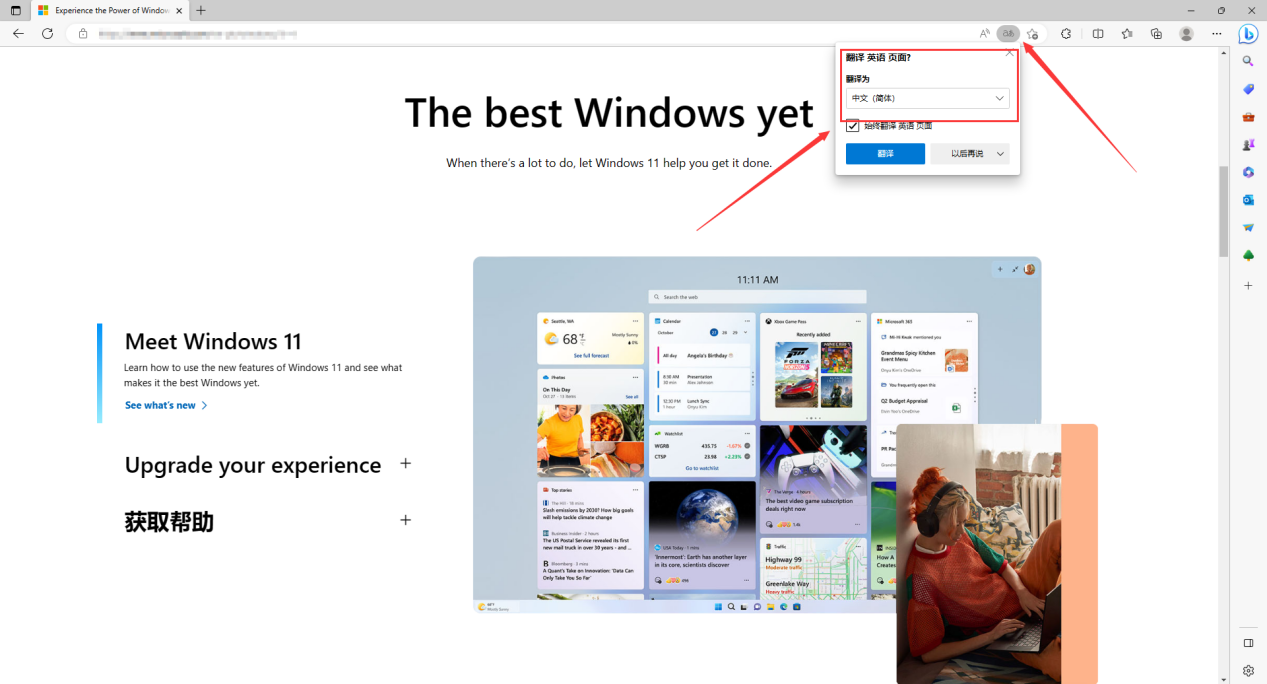Toggle the split screen icon

point(1098,33)
